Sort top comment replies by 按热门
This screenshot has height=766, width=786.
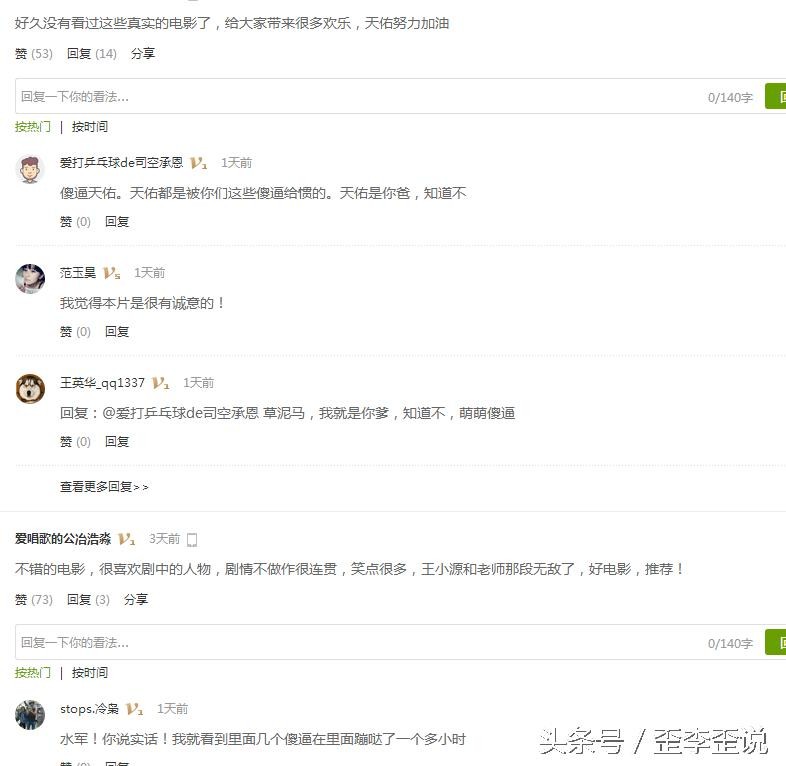33,127
